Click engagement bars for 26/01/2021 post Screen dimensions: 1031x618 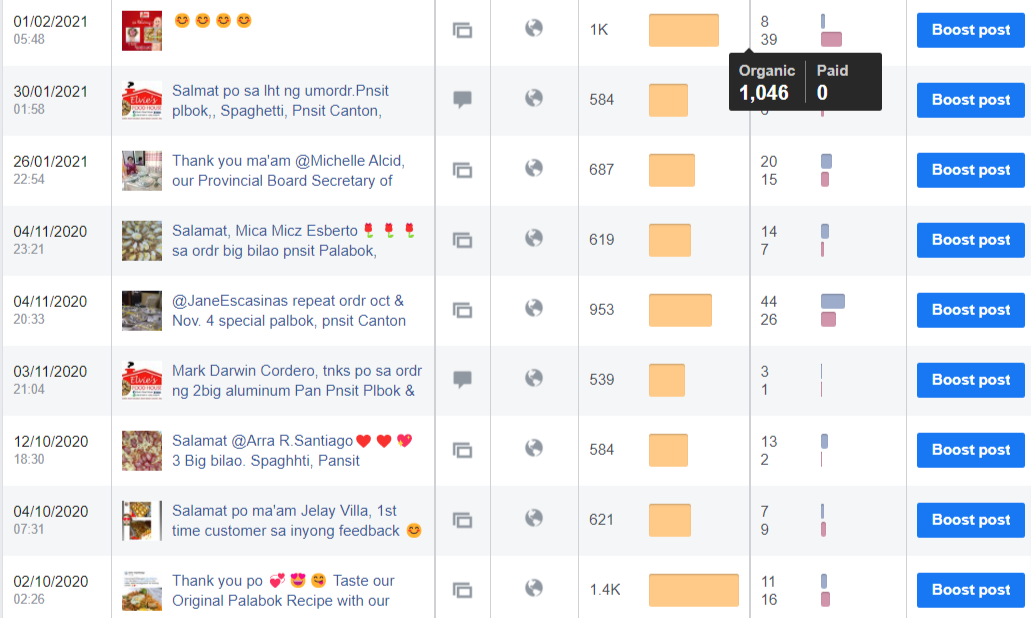(826, 170)
